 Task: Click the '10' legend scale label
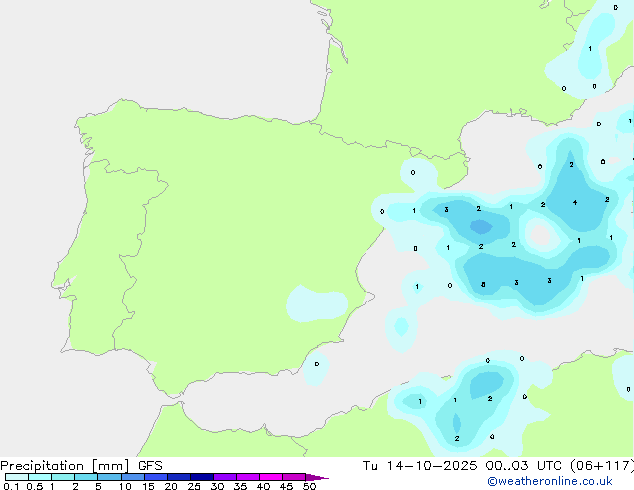tap(125, 486)
